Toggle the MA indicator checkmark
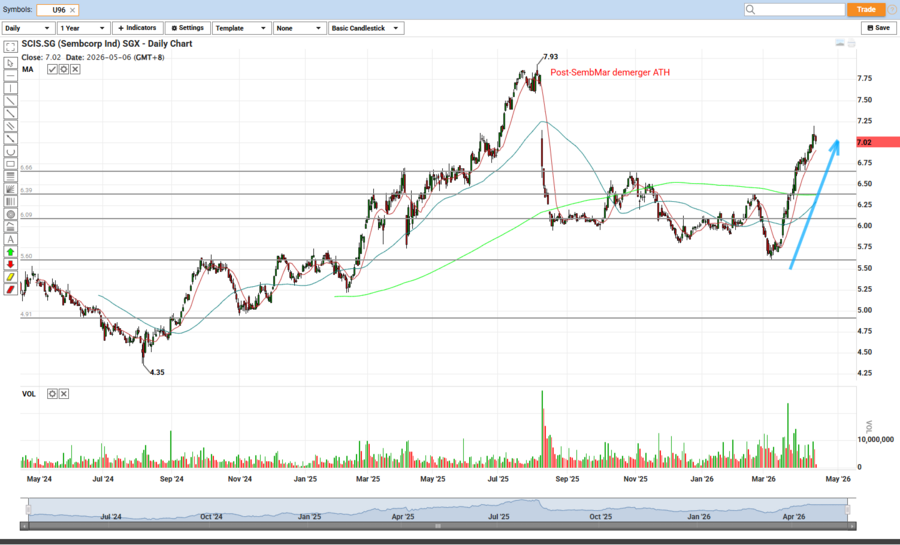This screenshot has width=900, height=545. click(x=52, y=69)
